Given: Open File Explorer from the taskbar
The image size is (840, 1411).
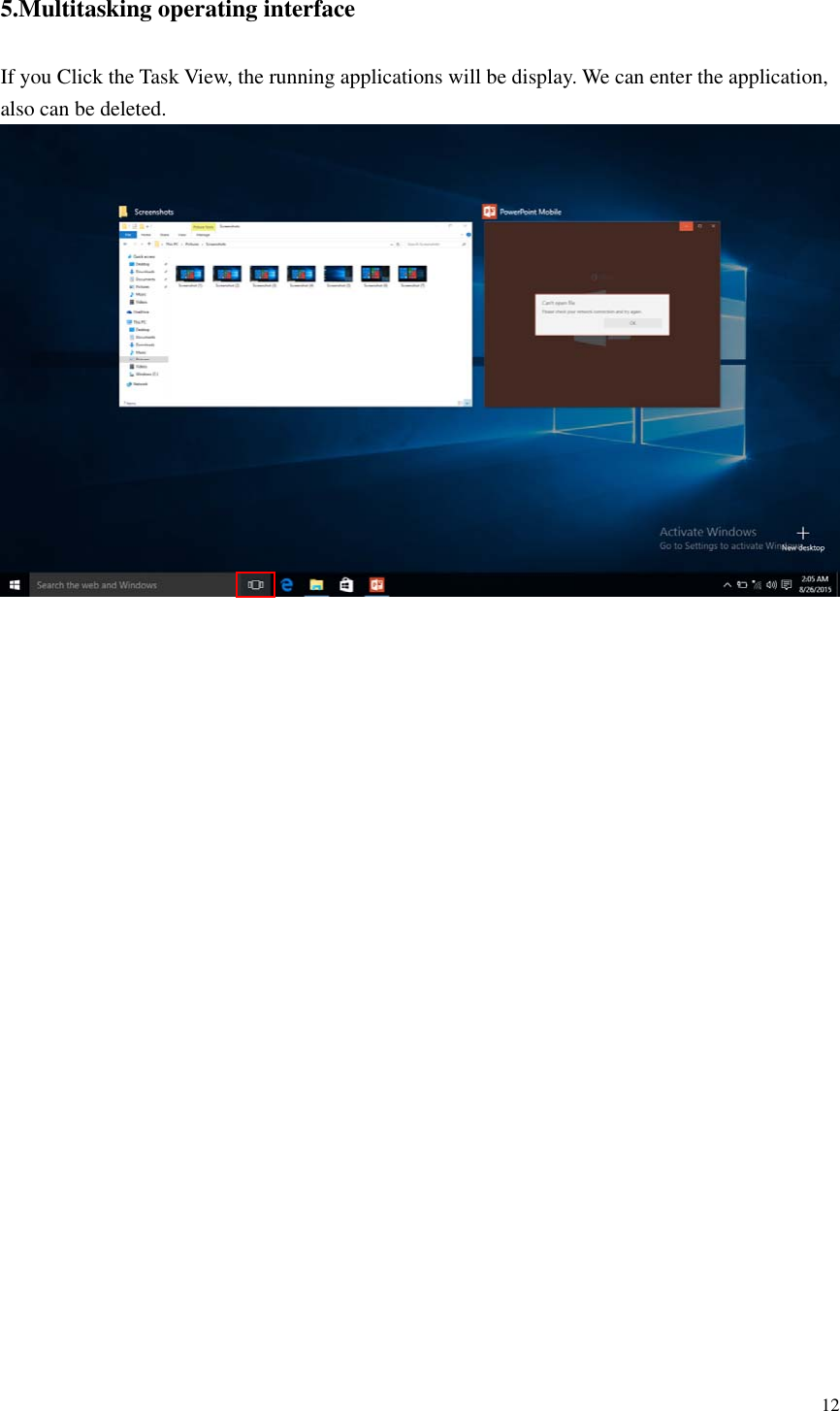Looking at the screenshot, I should coord(316,585).
